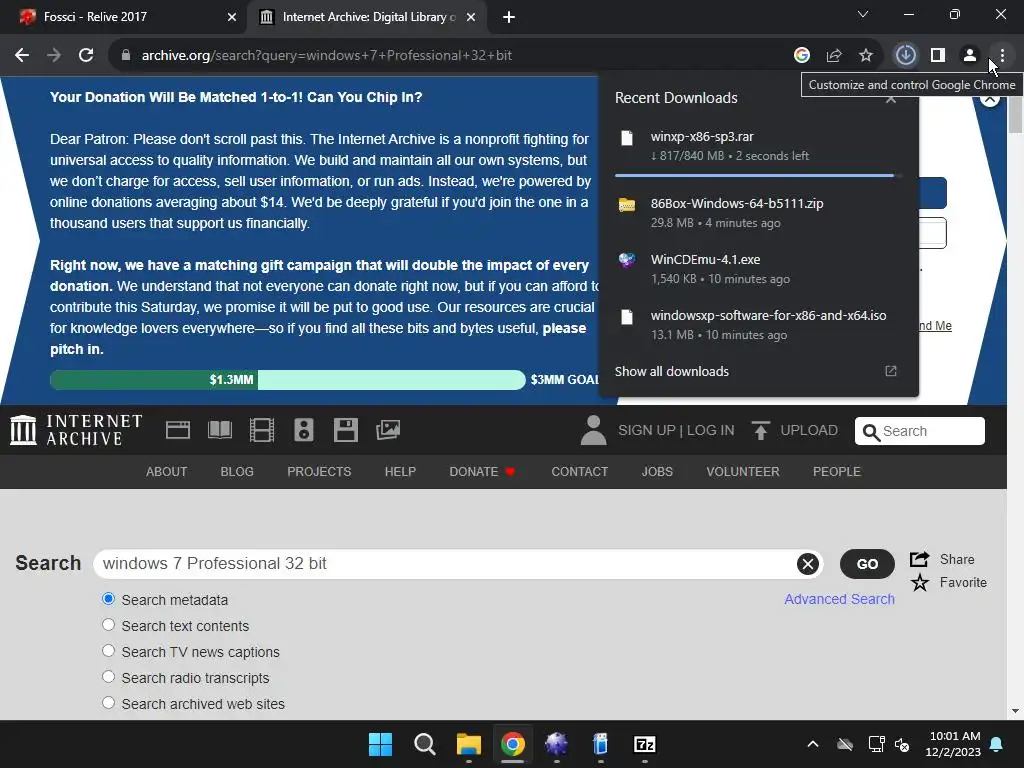Open WinCDEmu-4.1.exe download entry
The height and width of the screenshot is (768, 1024).
click(x=759, y=268)
